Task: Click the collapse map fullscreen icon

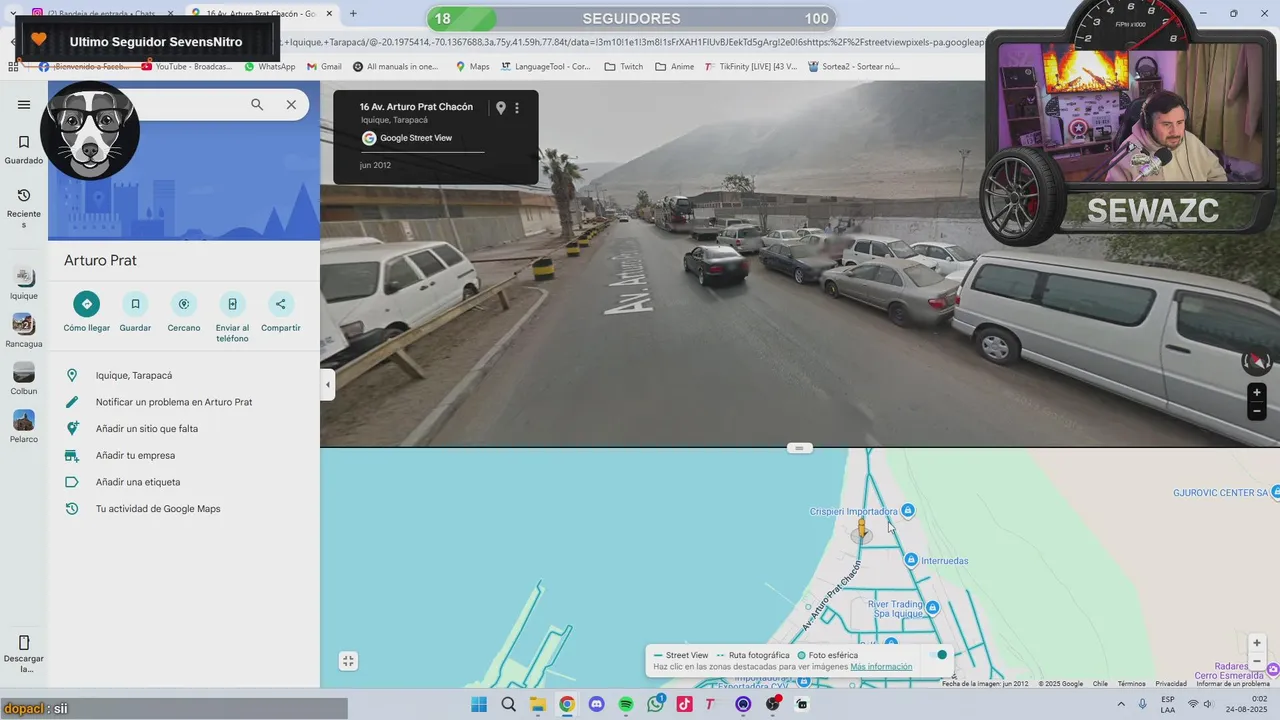Action: (348, 661)
